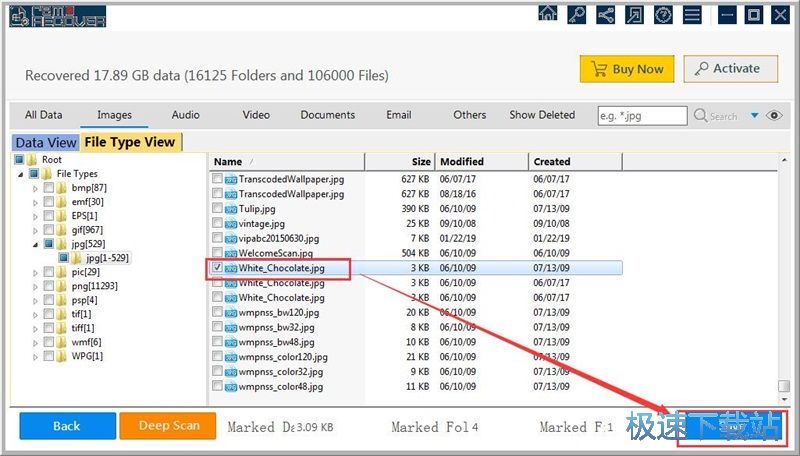Click the export arrow icon in title bar
Screen dimensions: 800x456
pos(633,14)
